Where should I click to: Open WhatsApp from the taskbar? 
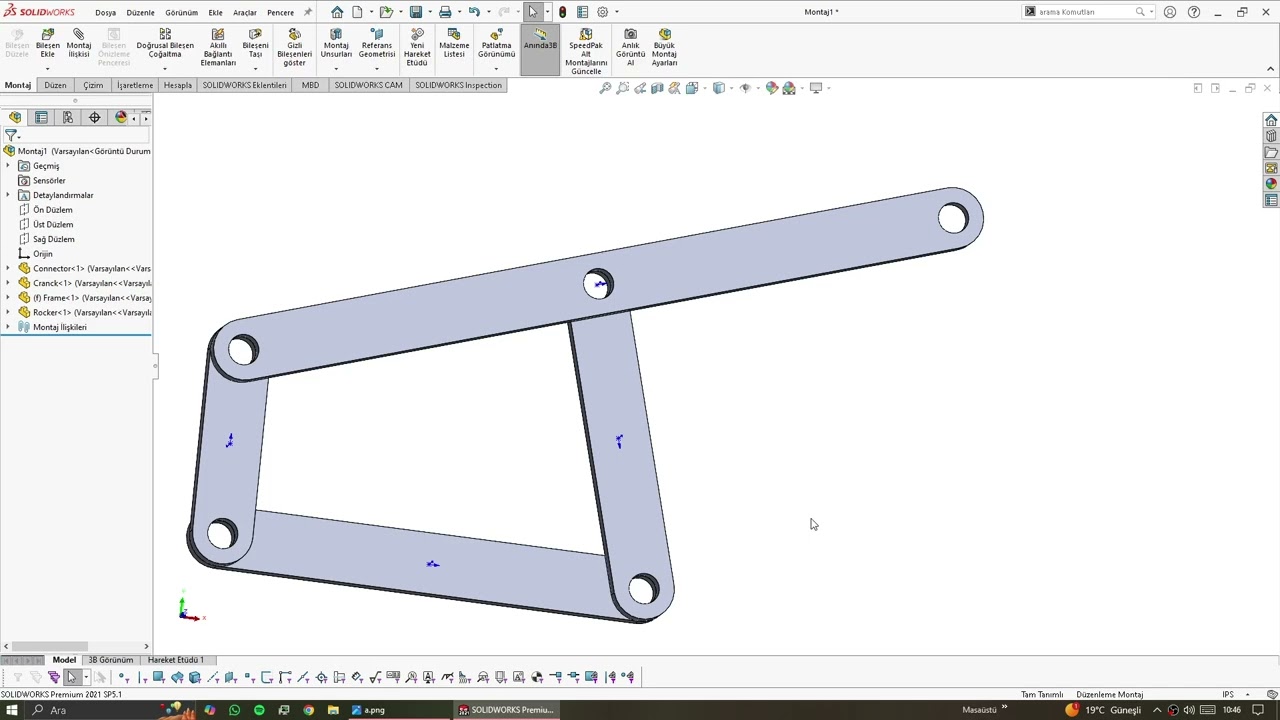(x=234, y=710)
